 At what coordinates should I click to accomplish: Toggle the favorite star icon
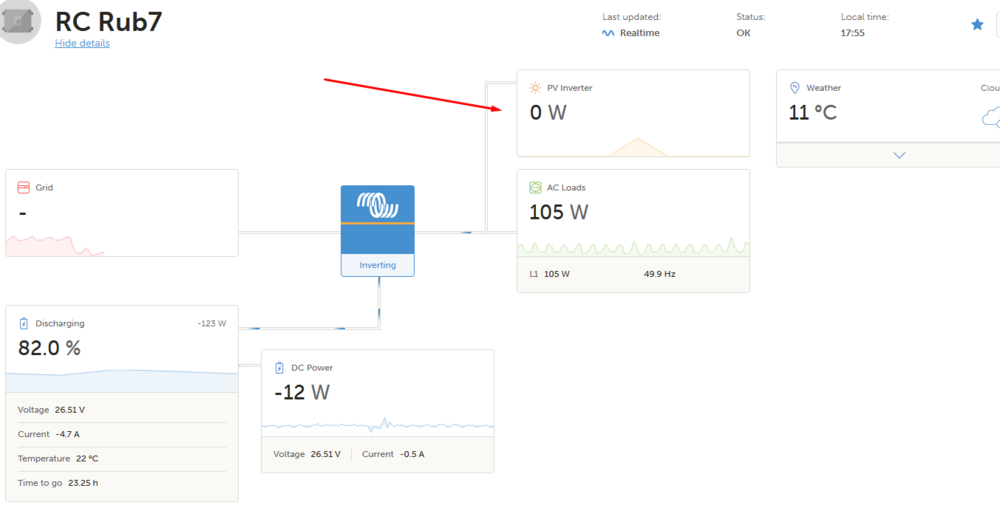977,24
